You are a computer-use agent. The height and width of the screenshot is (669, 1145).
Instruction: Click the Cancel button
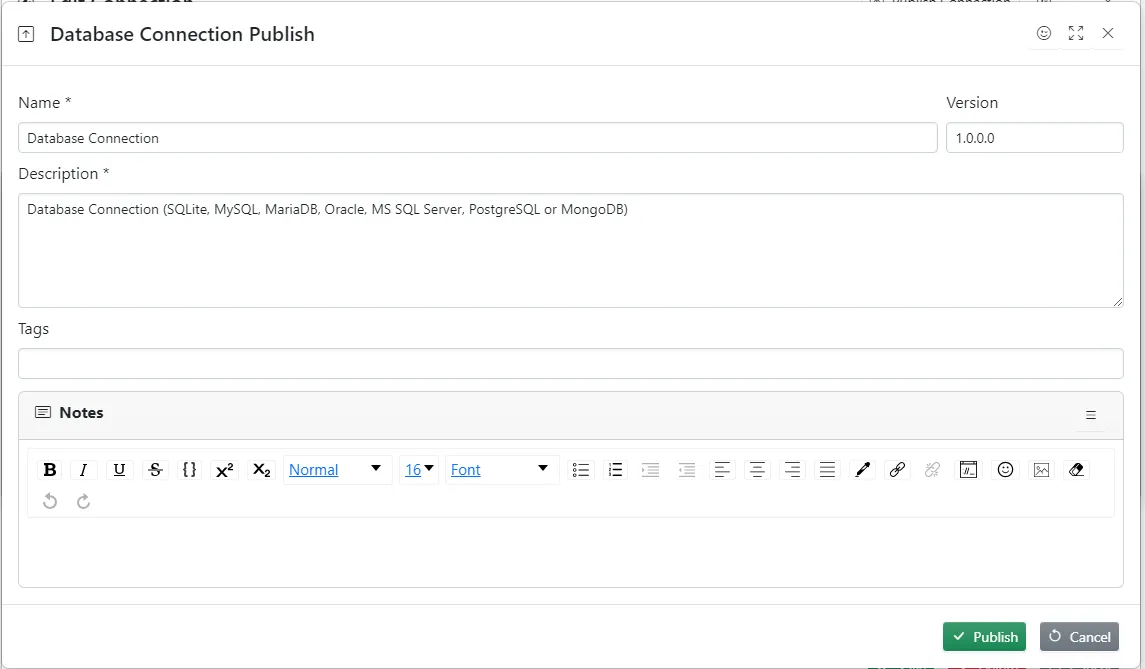coord(1079,636)
